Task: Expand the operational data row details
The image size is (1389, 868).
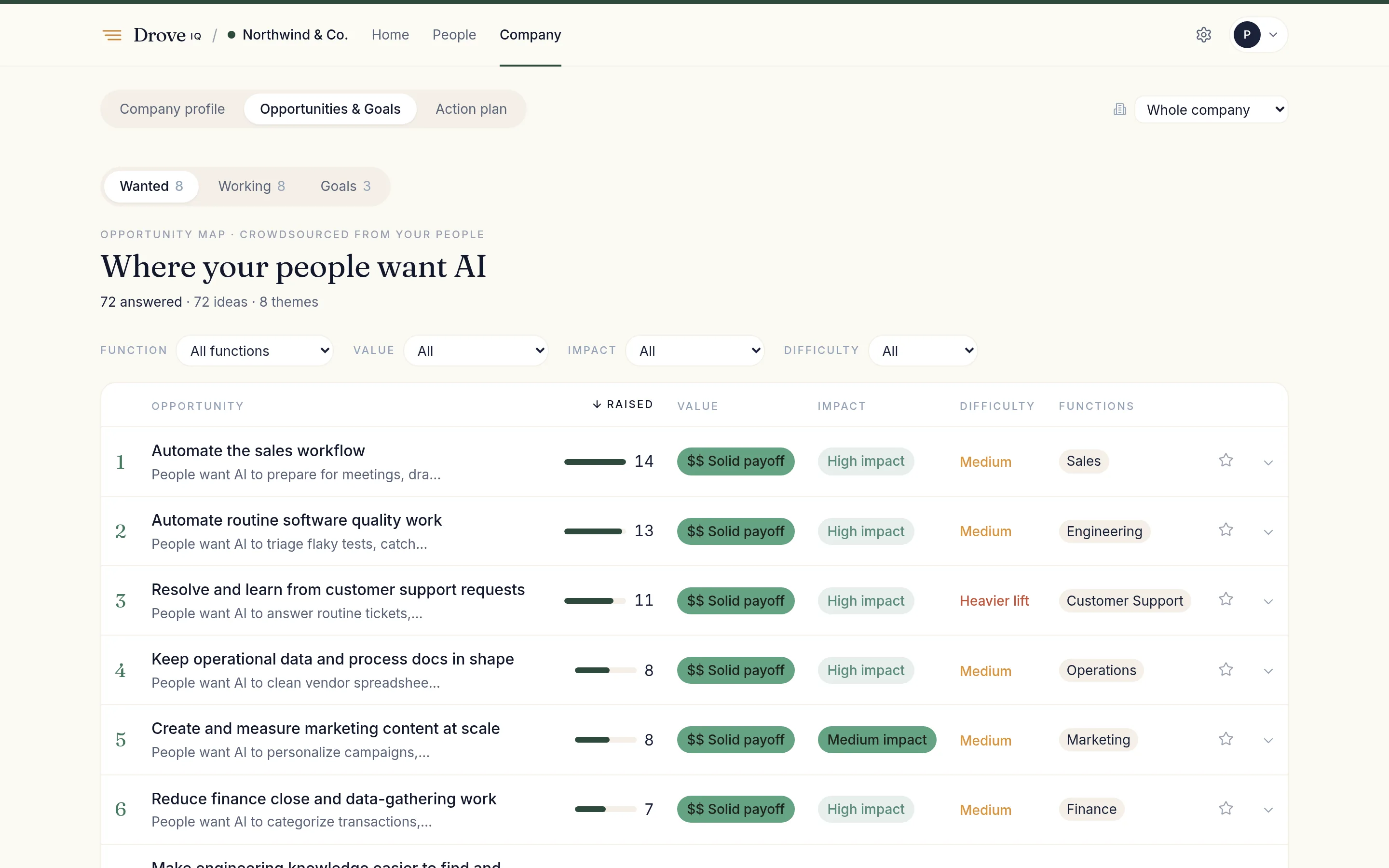Action: point(1268,671)
